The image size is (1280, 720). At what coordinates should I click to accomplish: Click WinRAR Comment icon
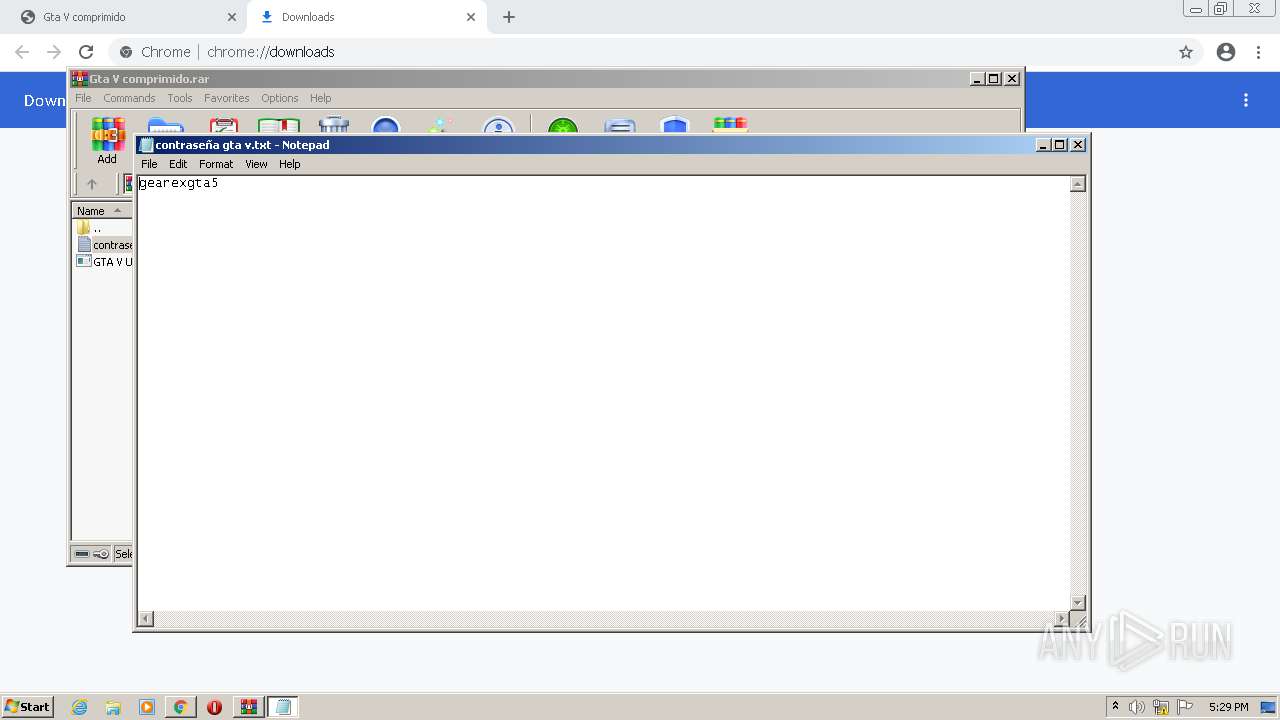click(620, 126)
